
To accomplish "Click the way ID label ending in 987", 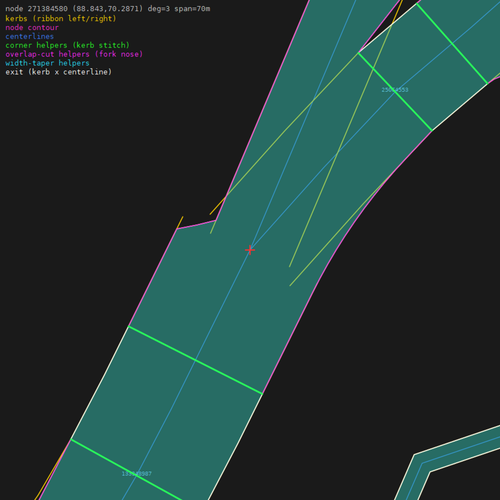I will [137, 474].
